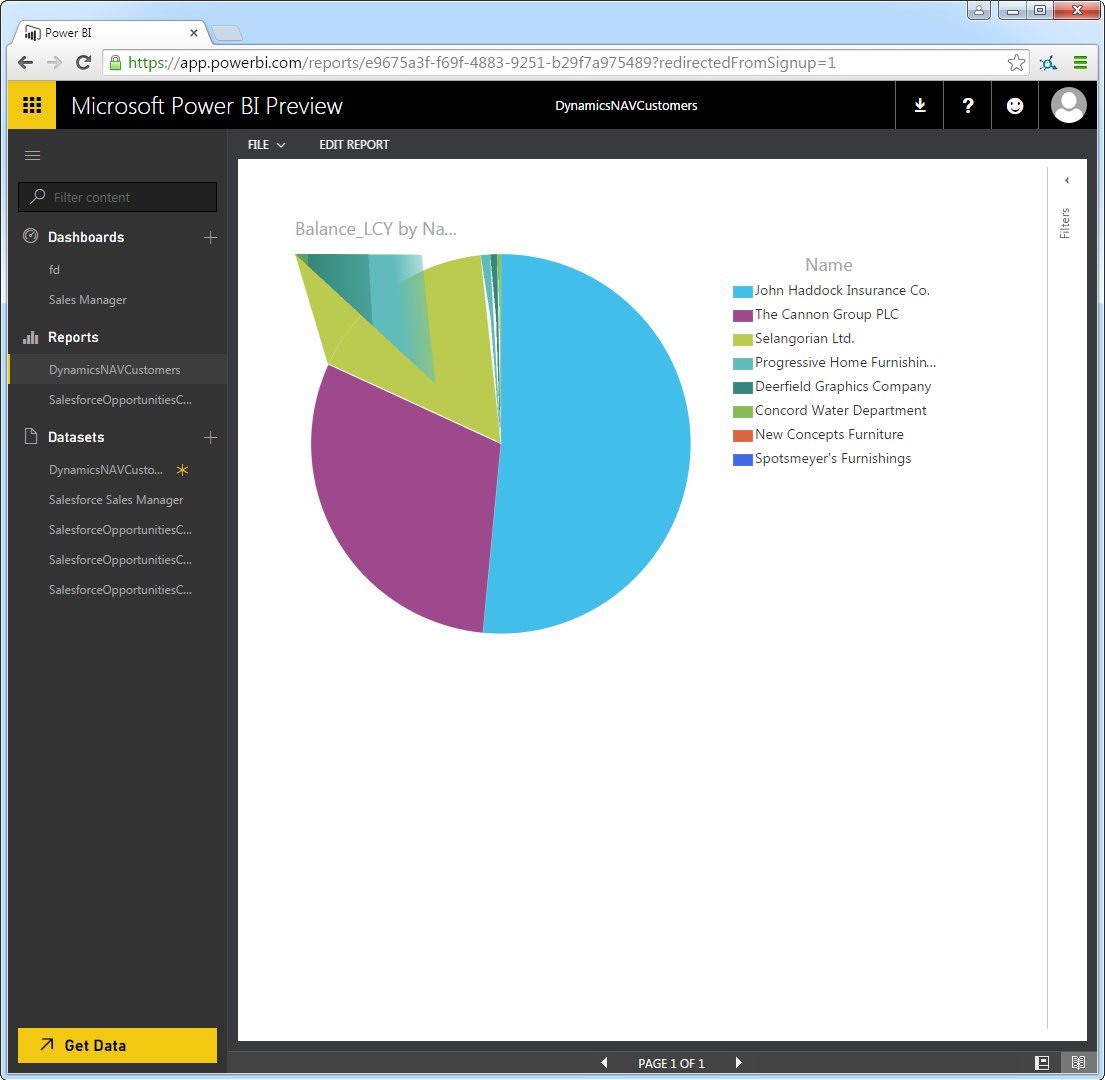Add a new dashboard with plus icon

(210, 238)
